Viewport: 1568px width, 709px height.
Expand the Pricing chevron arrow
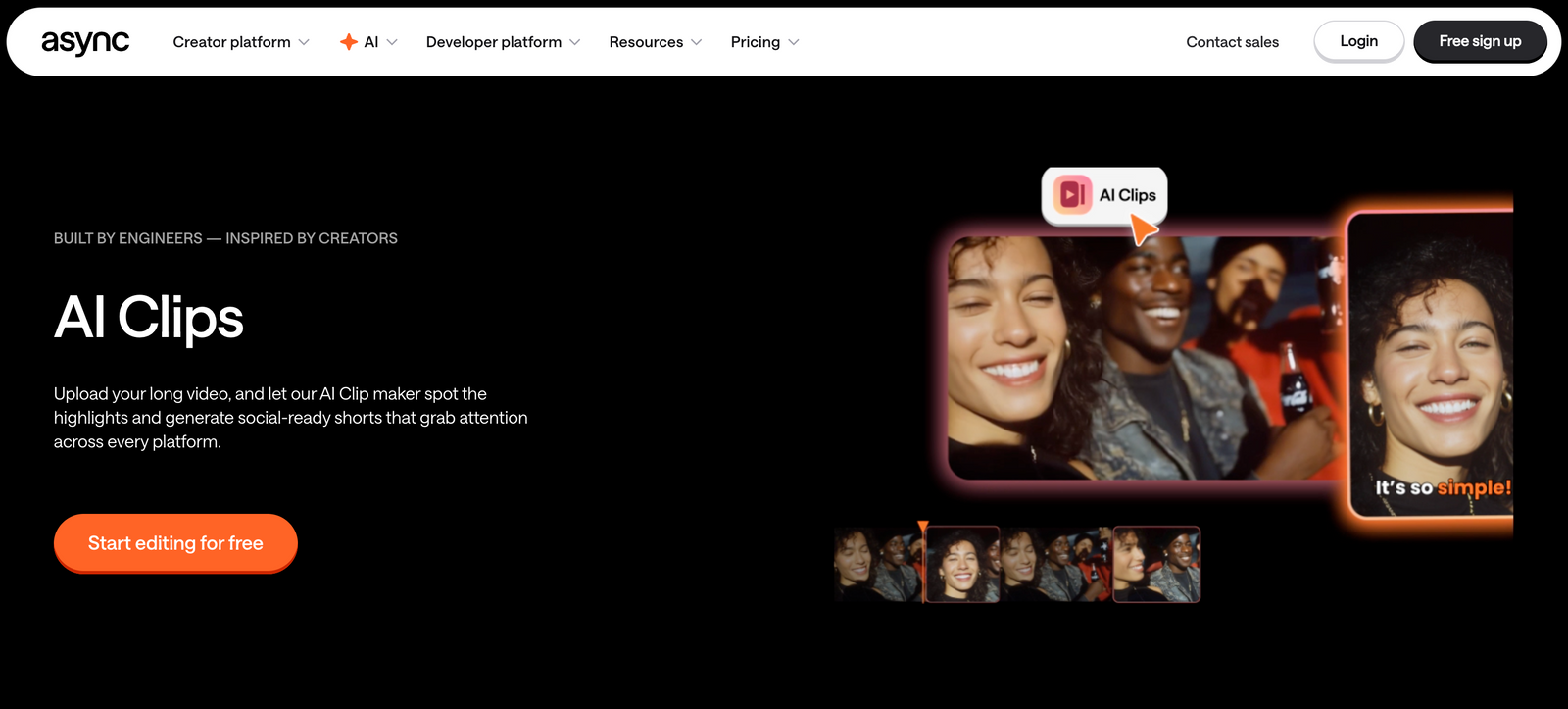794,42
